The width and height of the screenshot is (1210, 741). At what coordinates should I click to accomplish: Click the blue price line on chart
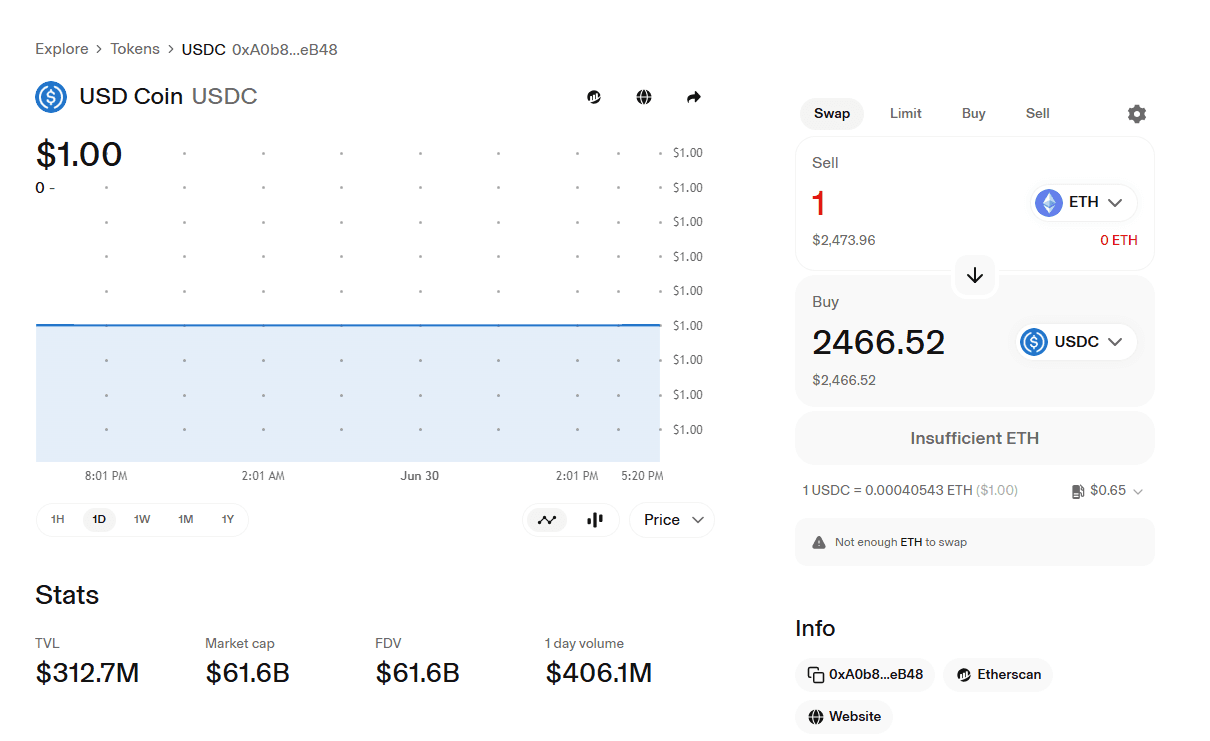(x=348, y=325)
